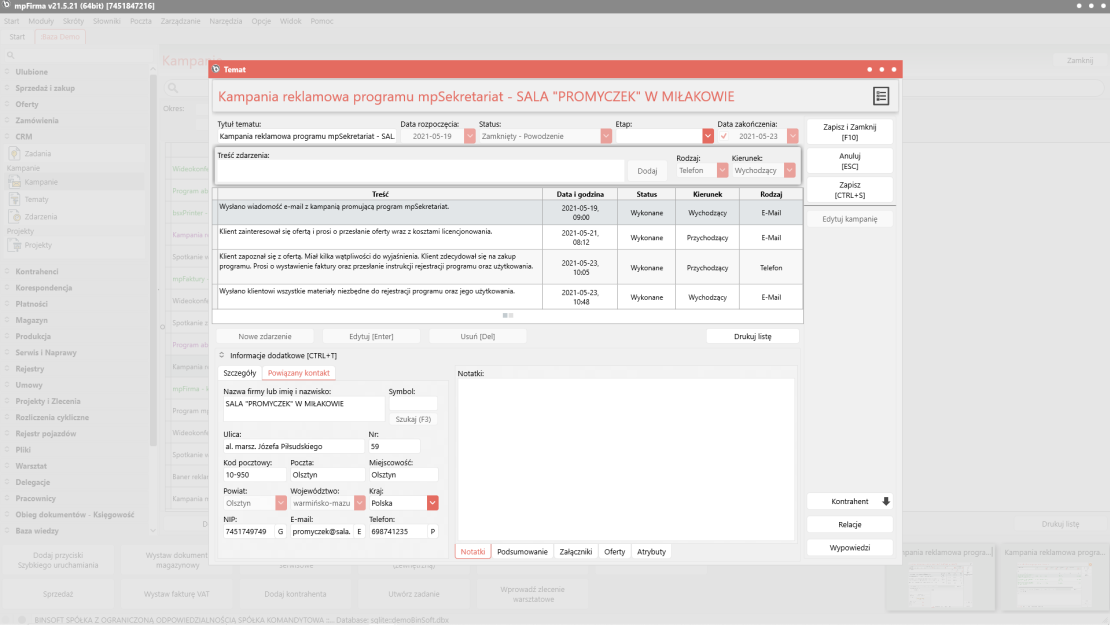Click the Wystaw fakturę VAT shortcut in the main window

pyautogui.click(x=176, y=594)
